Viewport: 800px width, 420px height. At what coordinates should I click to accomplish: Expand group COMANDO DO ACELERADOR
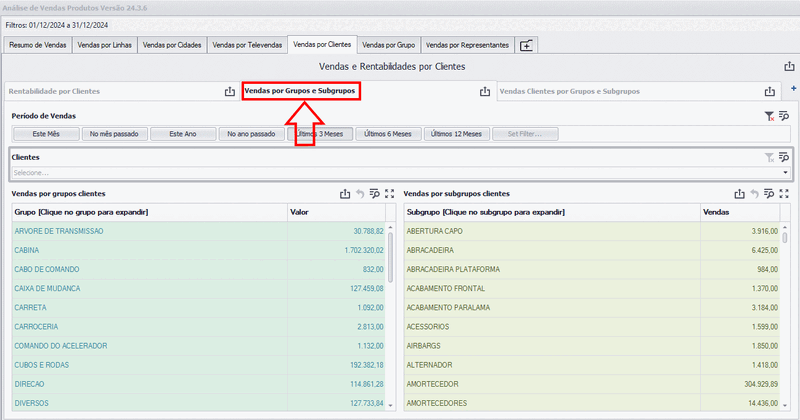pyautogui.click(x=61, y=346)
